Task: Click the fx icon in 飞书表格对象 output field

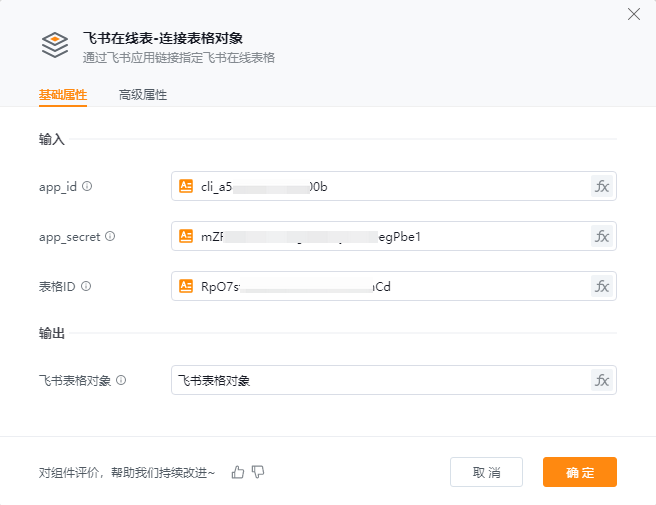Action: (x=602, y=380)
